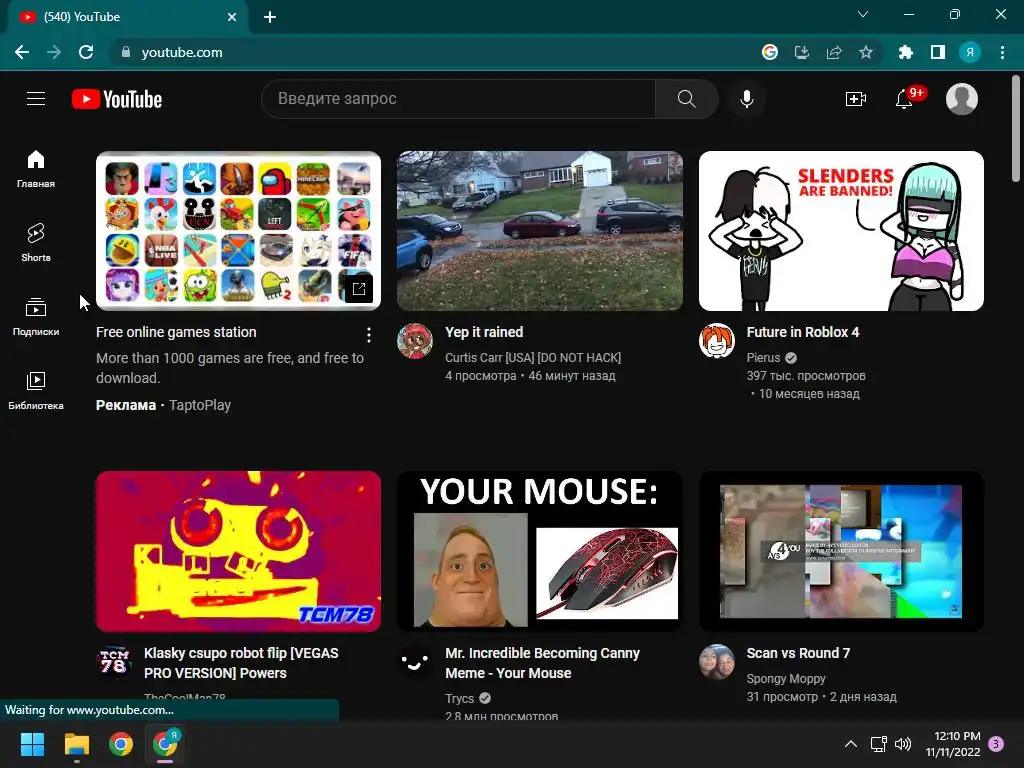Click the Curtis Carr [USA] channel name
The image size is (1024, 768).
(x=533, y=357)
